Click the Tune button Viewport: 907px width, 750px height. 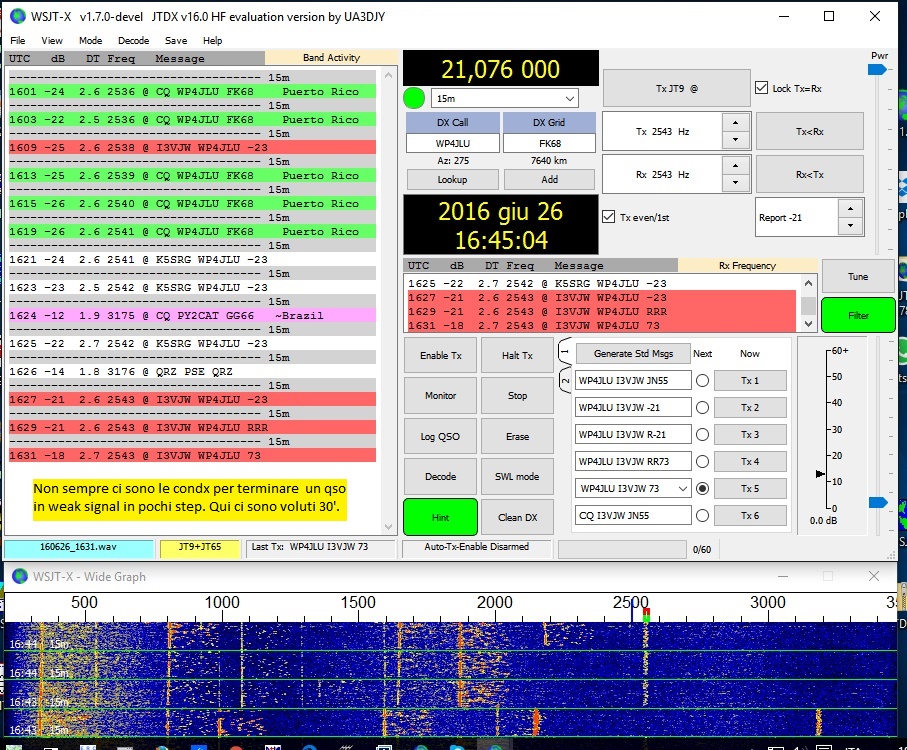(x=858, y=276)
